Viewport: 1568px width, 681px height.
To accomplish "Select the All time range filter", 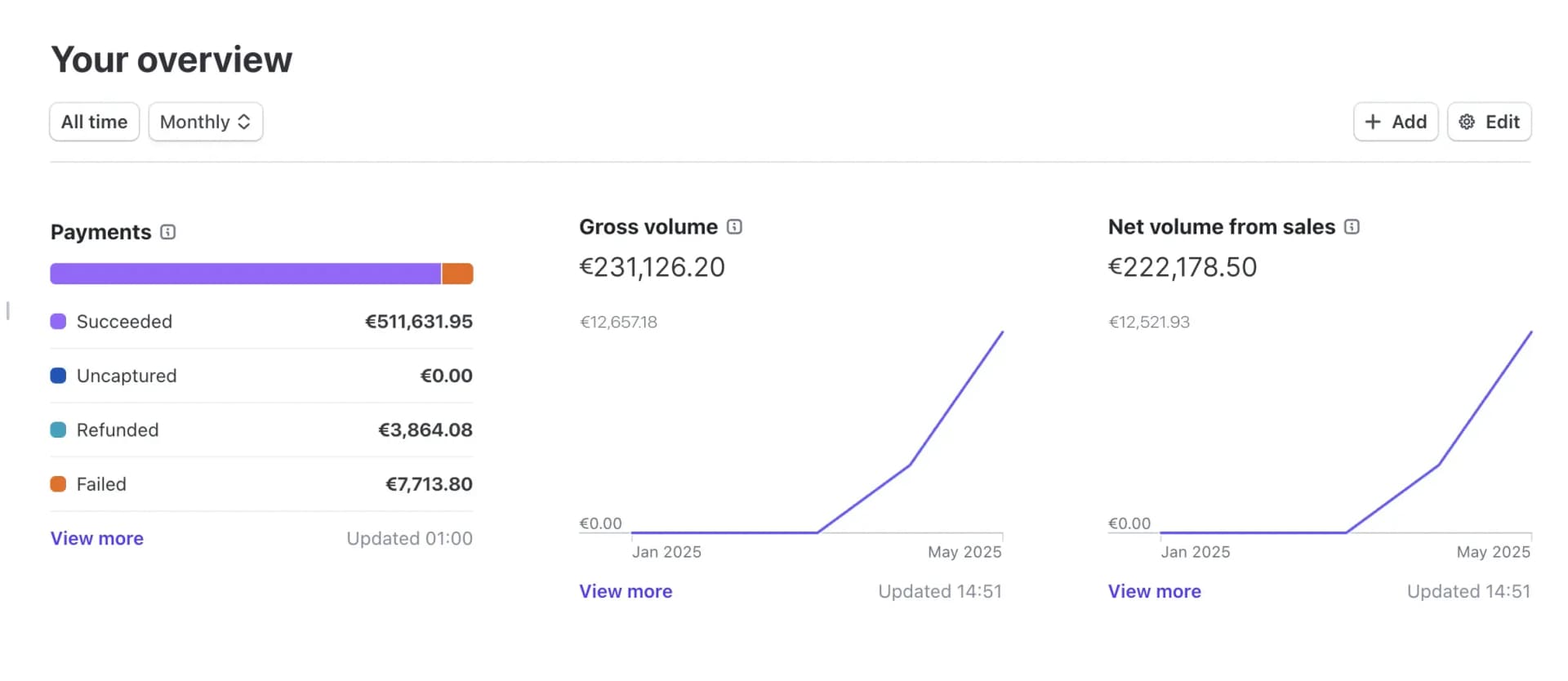I will (95, 122).
